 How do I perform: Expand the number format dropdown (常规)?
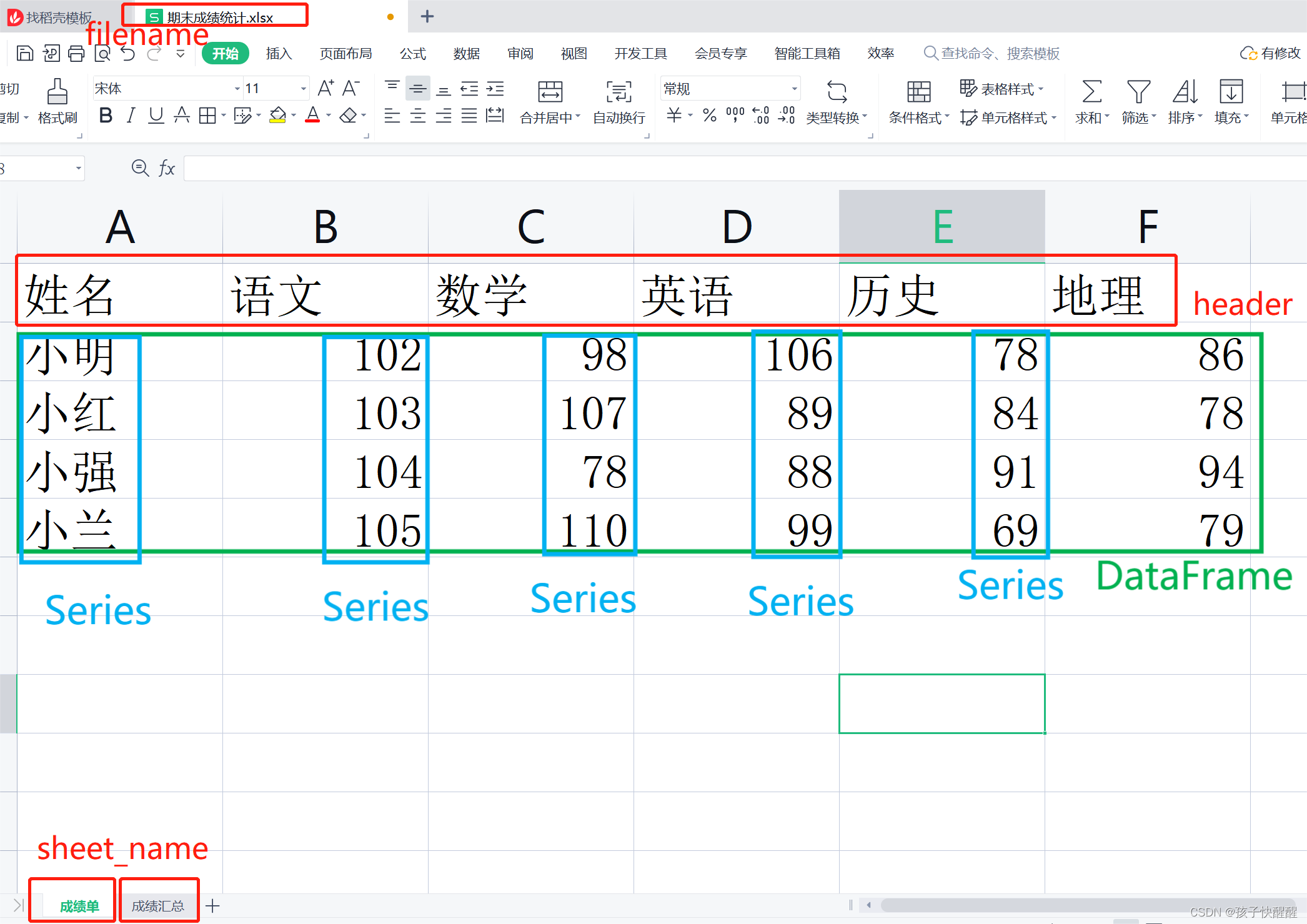click(794, 89)
